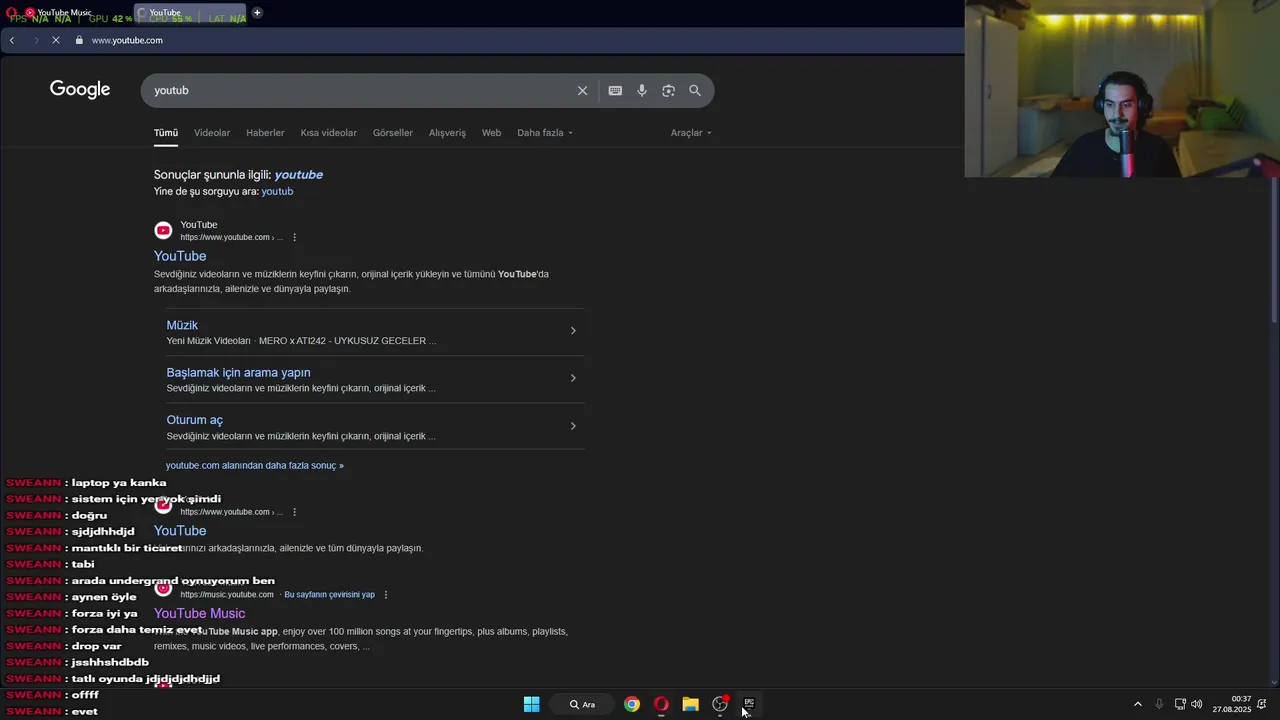Screen dimensions: 1280x720
Task: Switch to Opera on the taskbar
Action: click(x=661, y=704)
